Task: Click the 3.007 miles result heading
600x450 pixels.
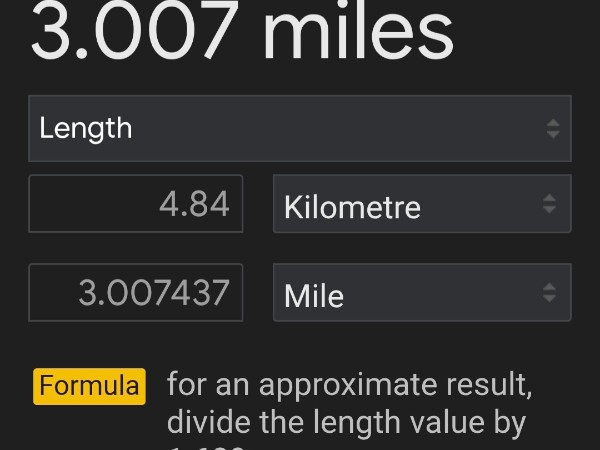Action: (241, 31)
